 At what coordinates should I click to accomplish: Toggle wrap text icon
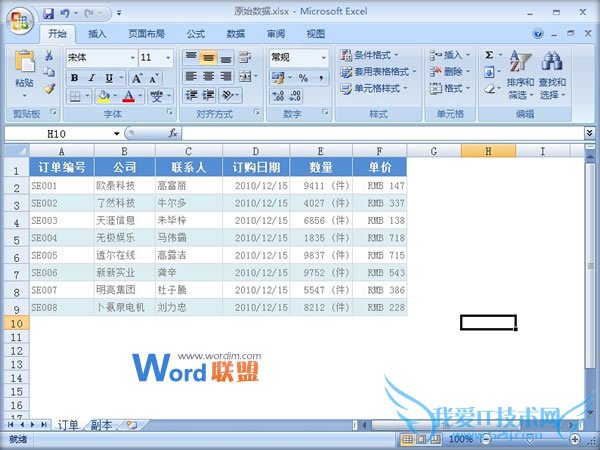tap(245, 58)
